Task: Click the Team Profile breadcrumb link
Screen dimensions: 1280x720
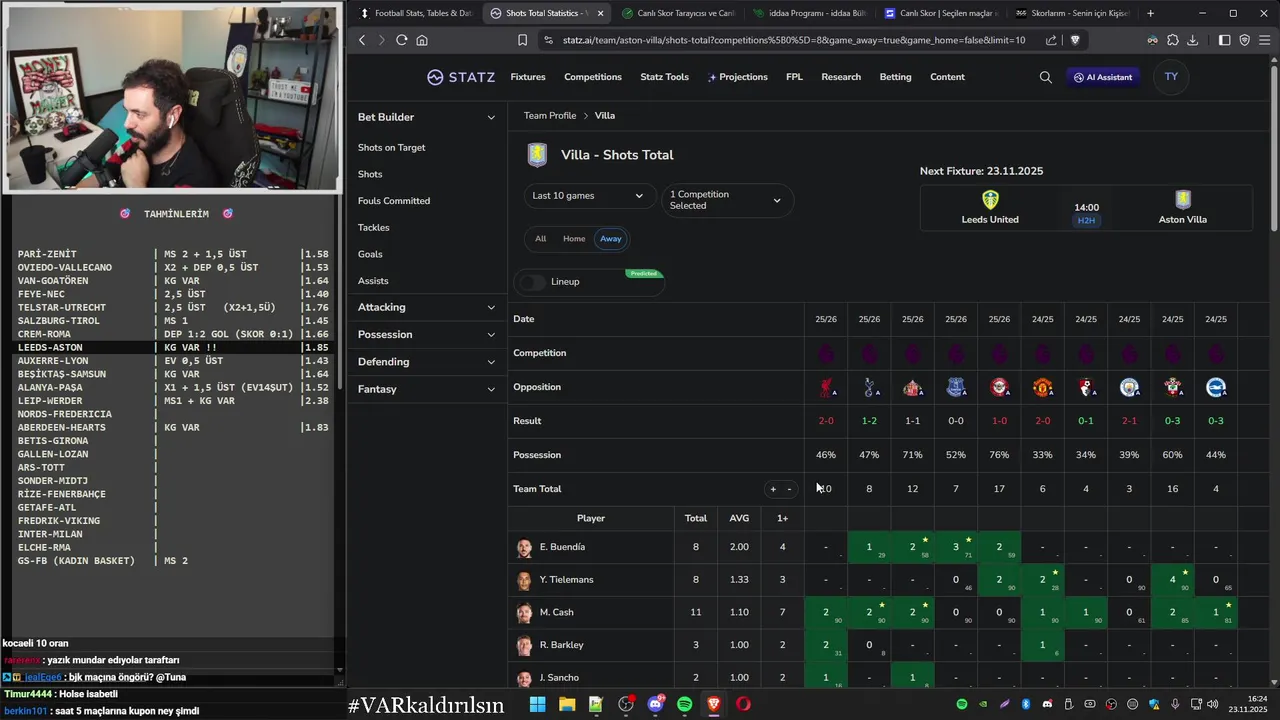Action: 550,116
